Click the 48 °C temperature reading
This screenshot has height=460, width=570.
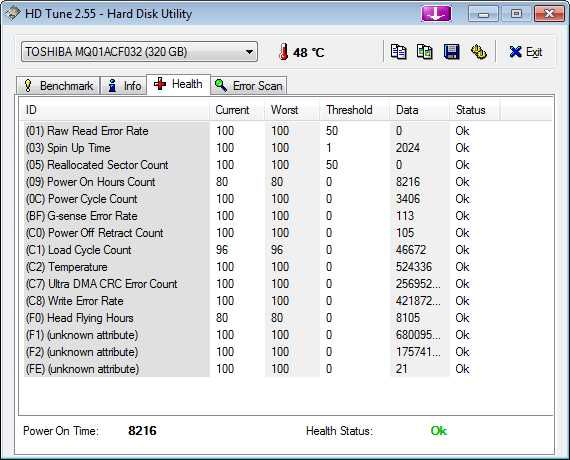pyautogui.click(x=309, y=53)
